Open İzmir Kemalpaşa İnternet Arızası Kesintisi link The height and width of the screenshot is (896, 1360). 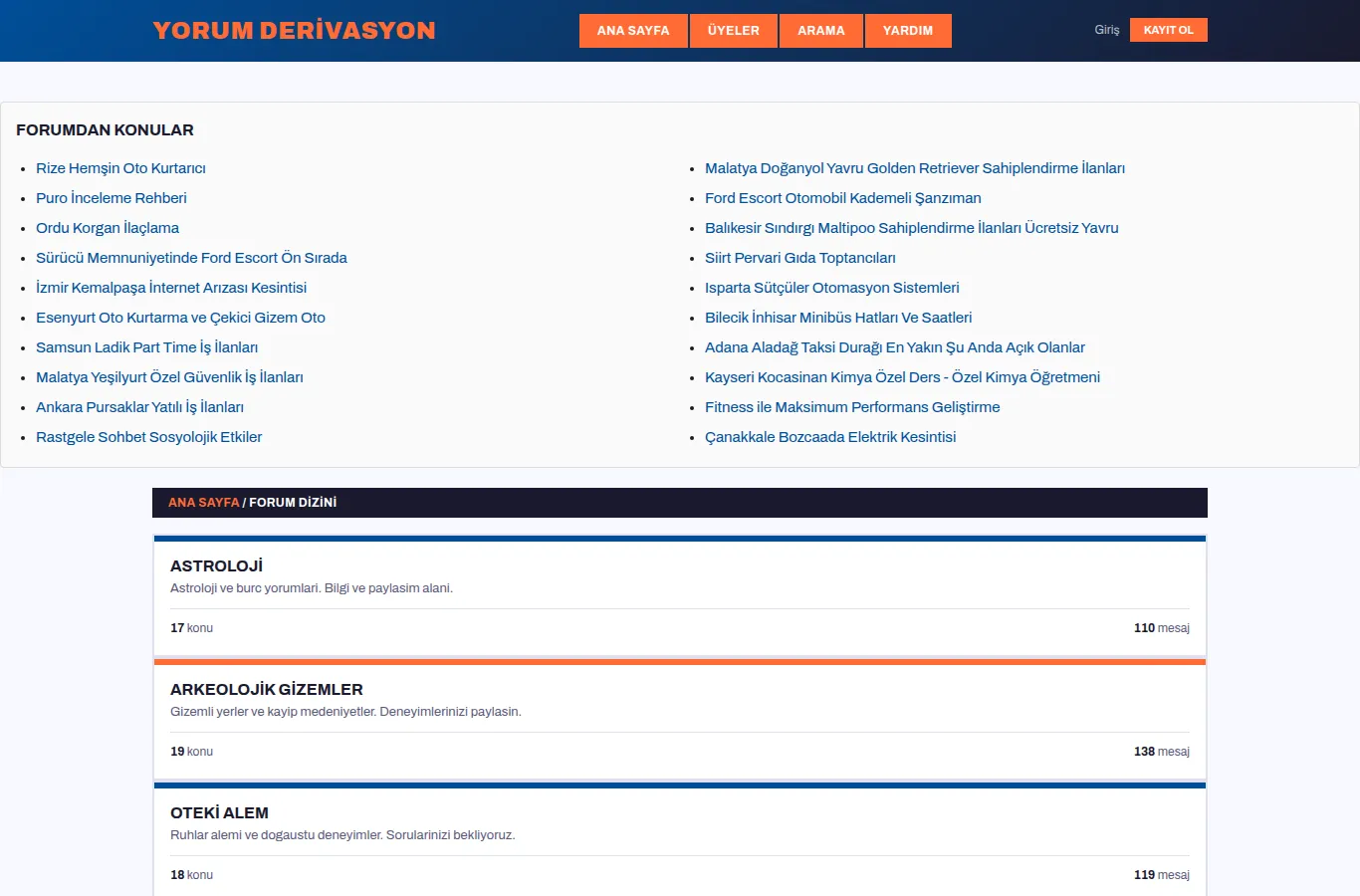tap(171, 288)
